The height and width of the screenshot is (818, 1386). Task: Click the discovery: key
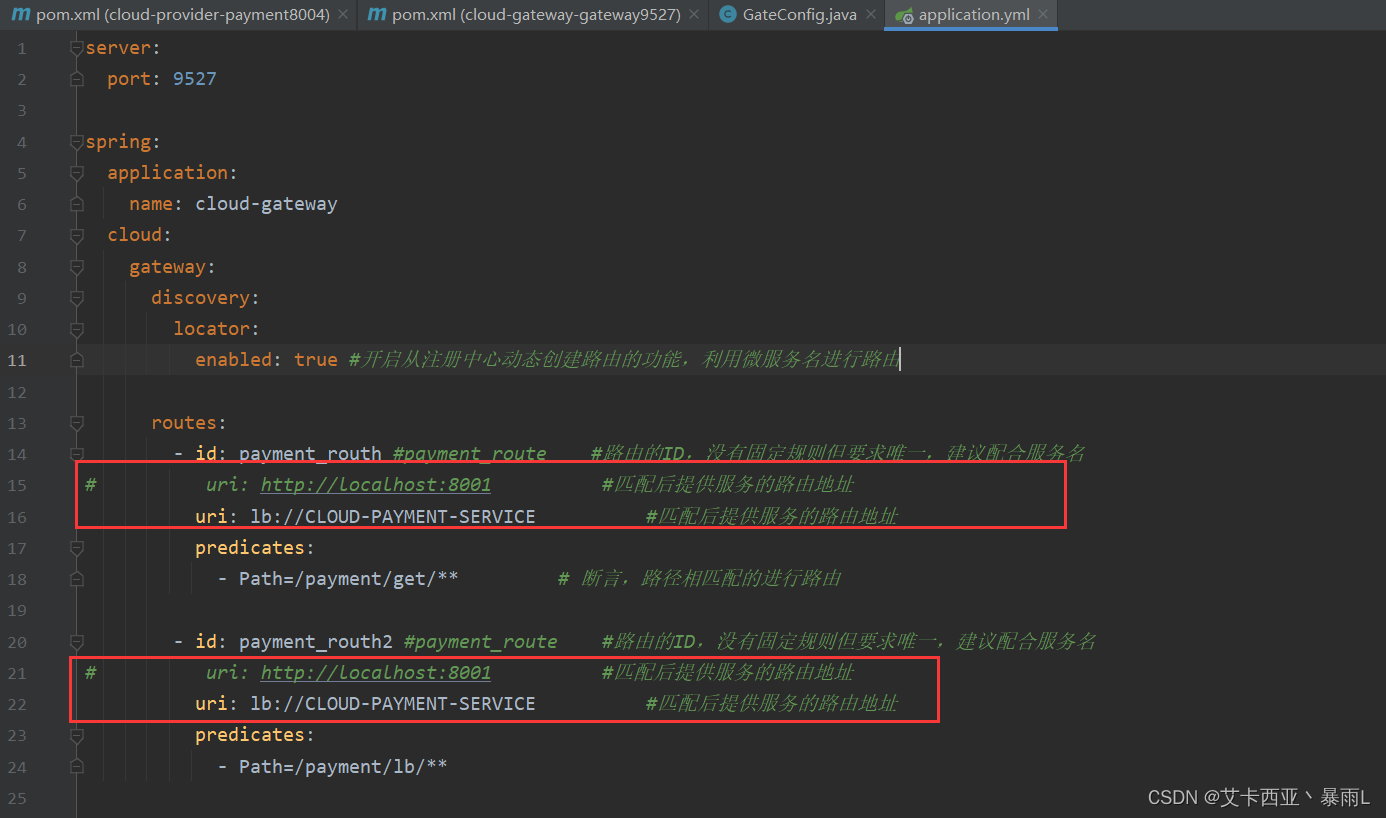point(206,298)
